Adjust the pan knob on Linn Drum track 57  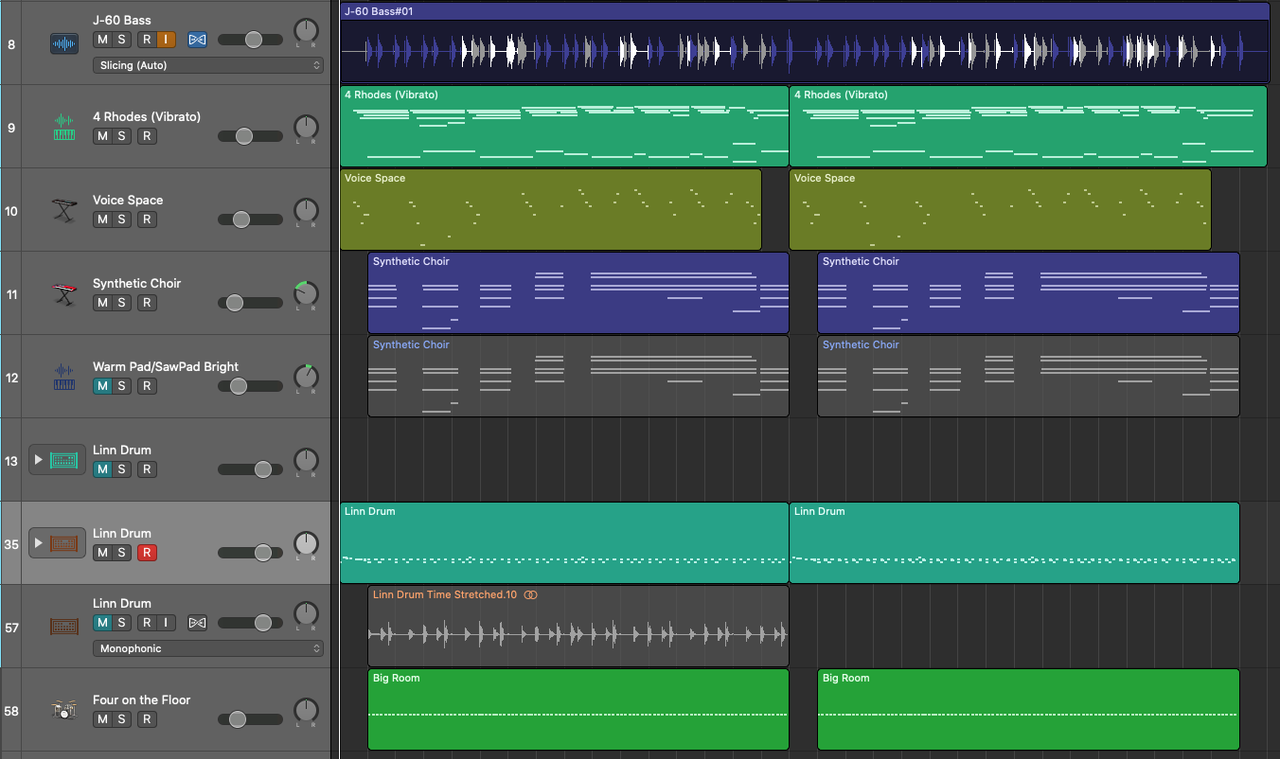(x=306, y=614)
